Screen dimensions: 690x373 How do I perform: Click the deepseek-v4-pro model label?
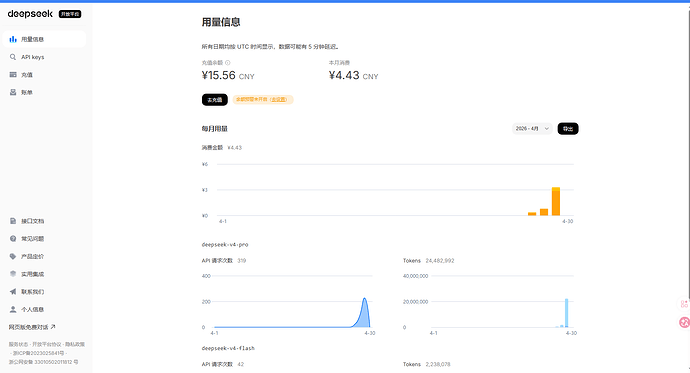[x=225, y=245]
